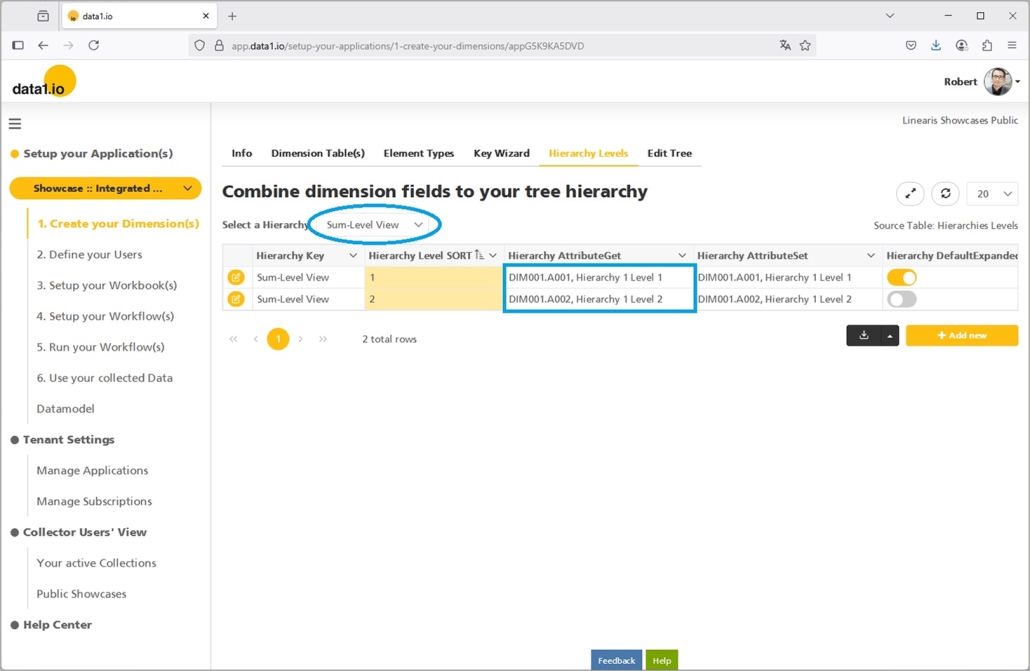Screen dimensions: 1030x671
Task: Open the export options caret
Action: pos(890,335)
